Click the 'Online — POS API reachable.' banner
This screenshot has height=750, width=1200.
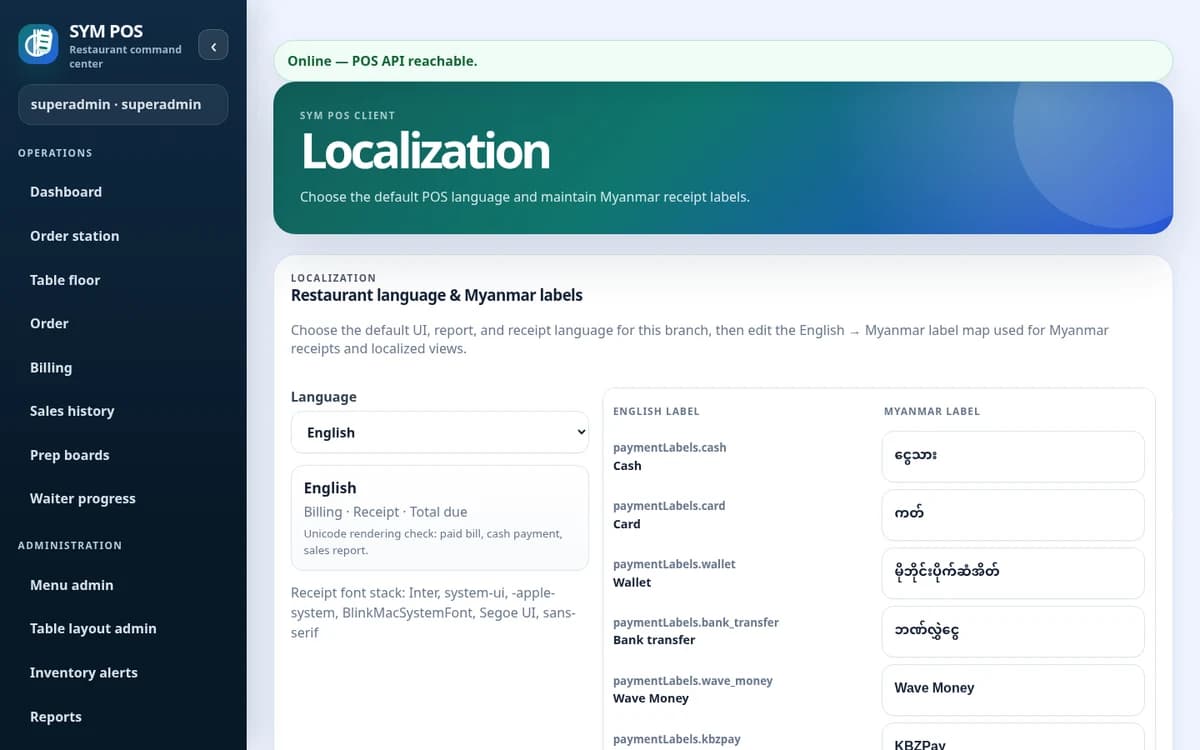(723, 61)
